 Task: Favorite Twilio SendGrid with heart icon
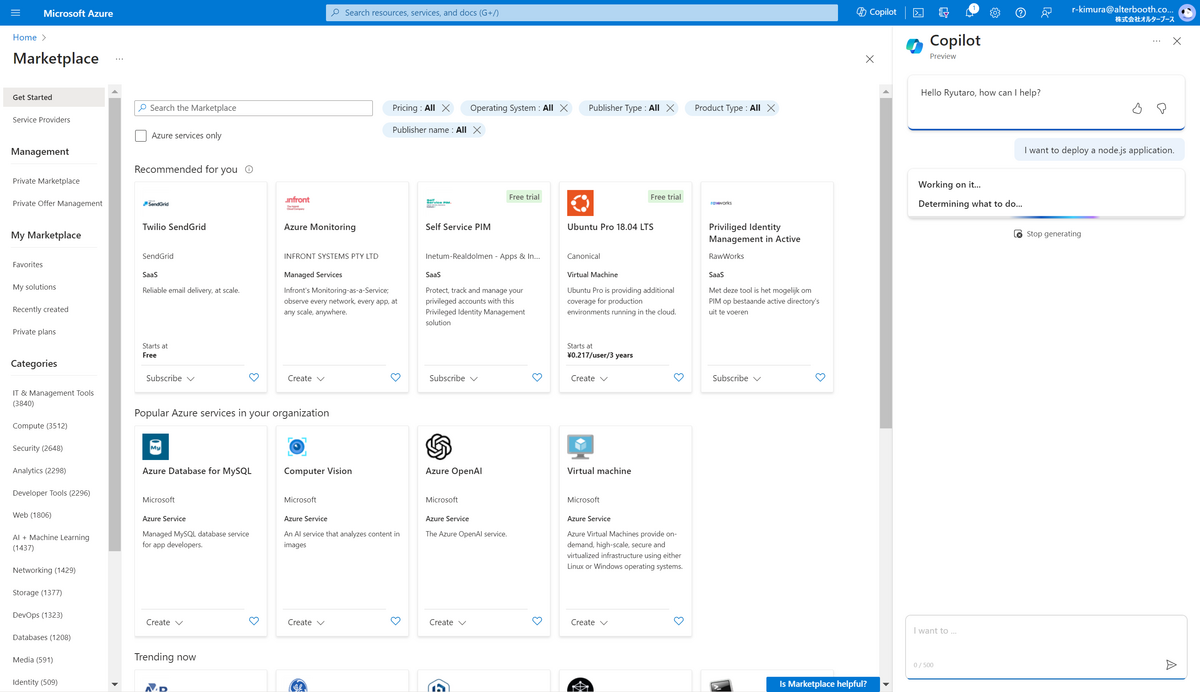coord(254,378)
